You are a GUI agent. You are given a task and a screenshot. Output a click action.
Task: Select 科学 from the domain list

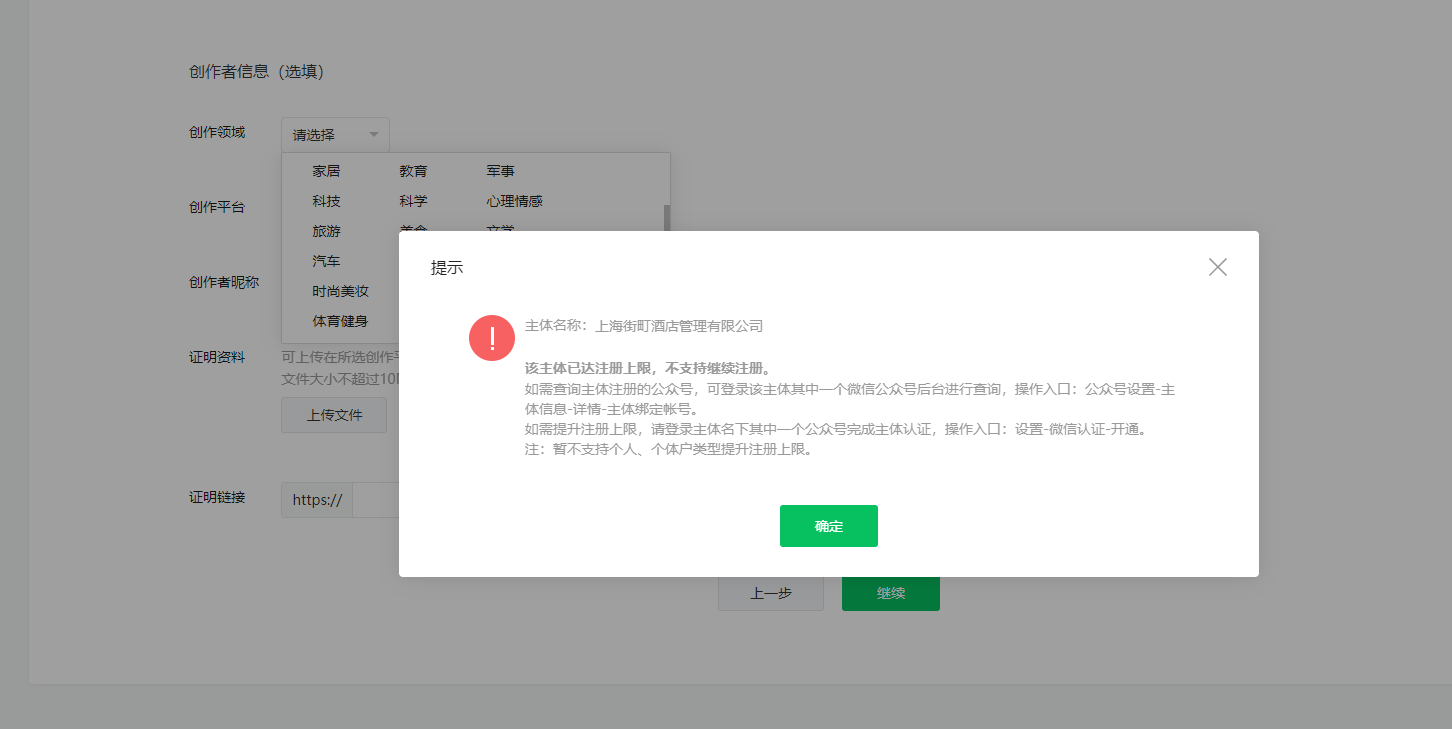pos(413,202)
